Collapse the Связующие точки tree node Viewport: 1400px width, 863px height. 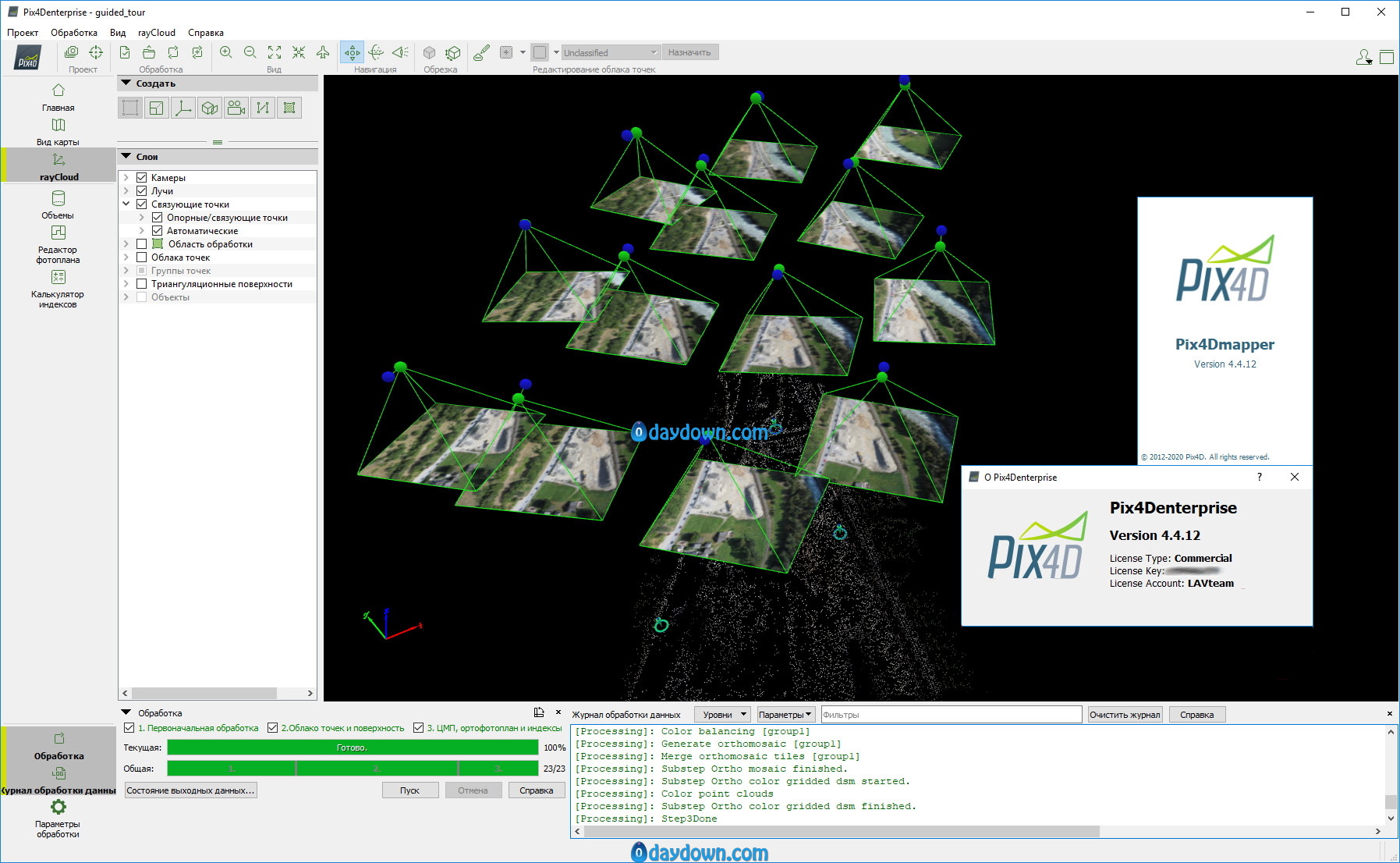point(126,204)
